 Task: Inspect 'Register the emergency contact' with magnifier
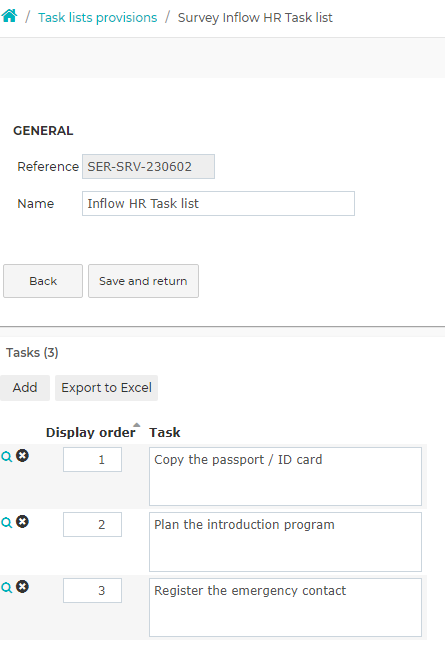point(7,587)
